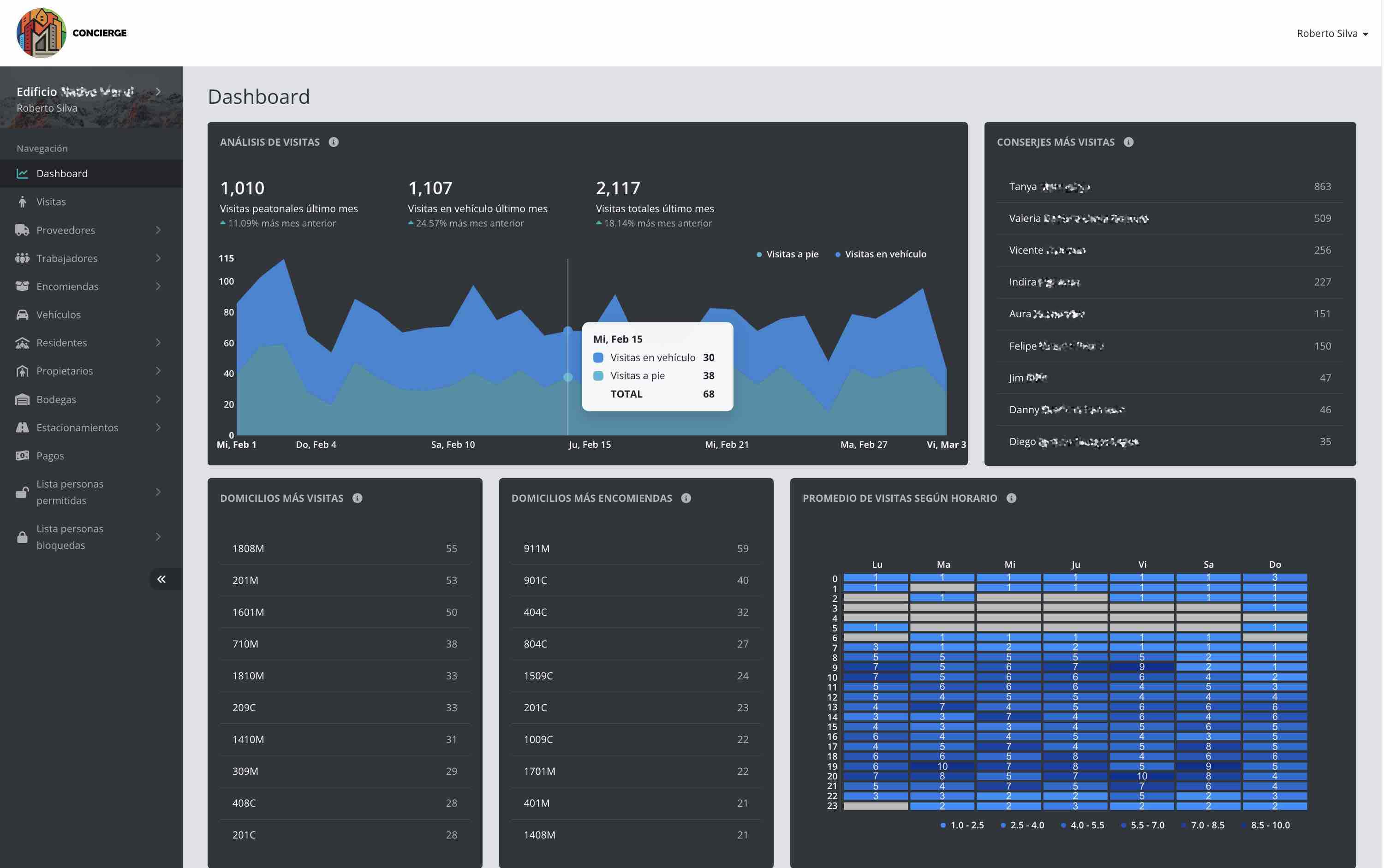1384x868 pixels.
Task: Click the 1601M row with 50 visits
Action: coord(345,612)
